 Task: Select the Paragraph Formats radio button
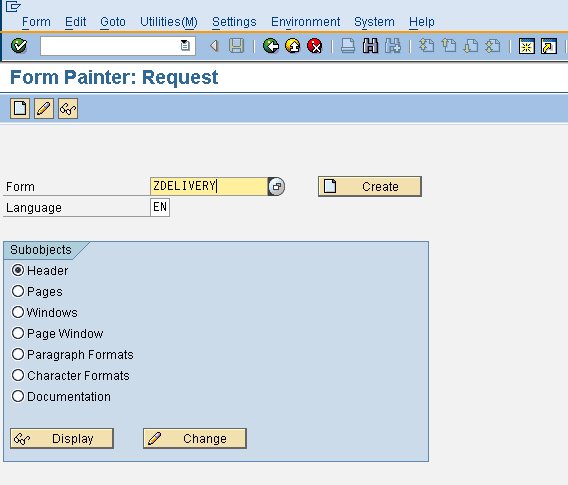(x=18, y=354)
